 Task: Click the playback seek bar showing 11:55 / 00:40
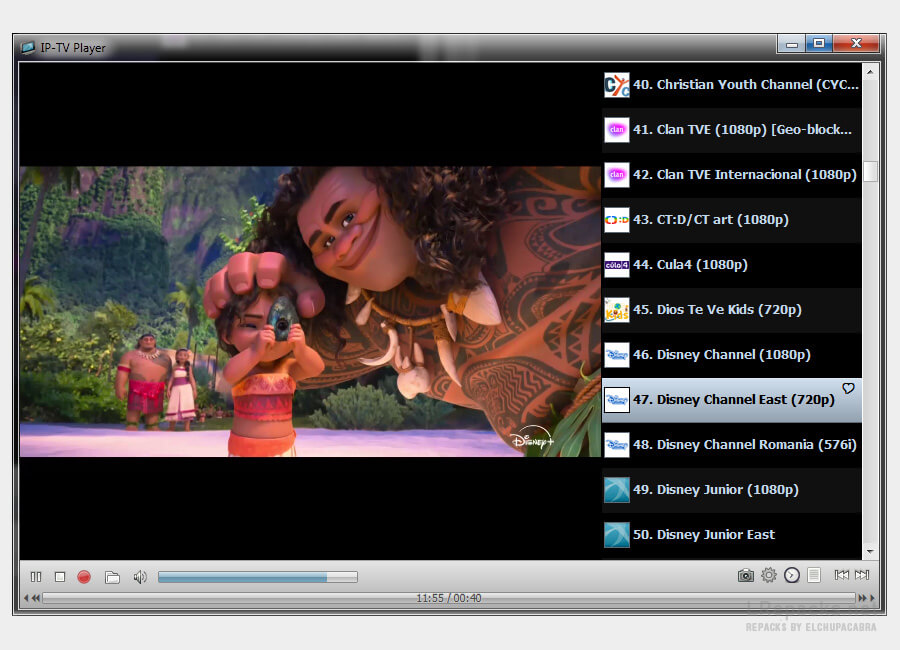[x=449, y=598]
